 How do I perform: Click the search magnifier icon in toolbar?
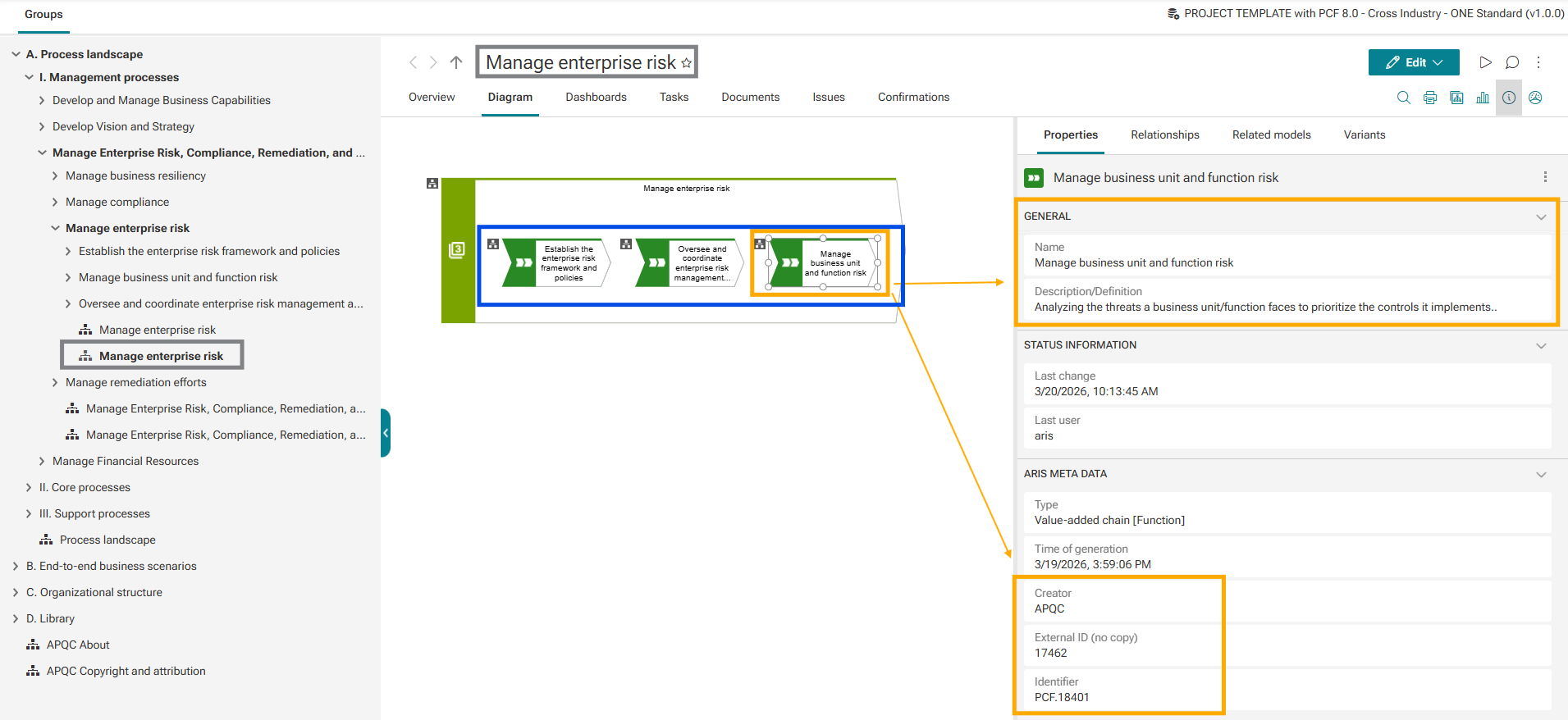(x=1403, y=98)
